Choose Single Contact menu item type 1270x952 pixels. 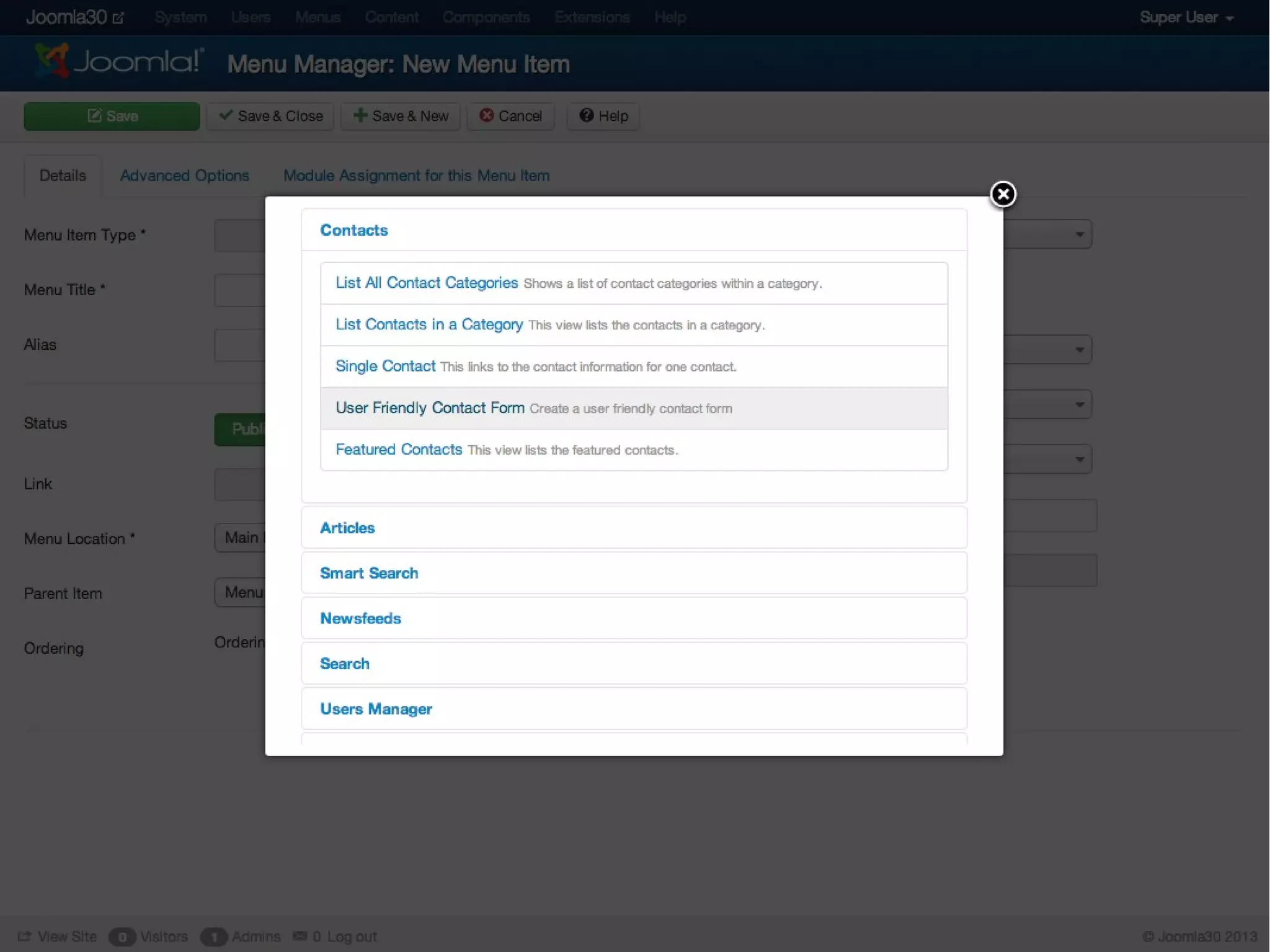[x=385, y=367]
